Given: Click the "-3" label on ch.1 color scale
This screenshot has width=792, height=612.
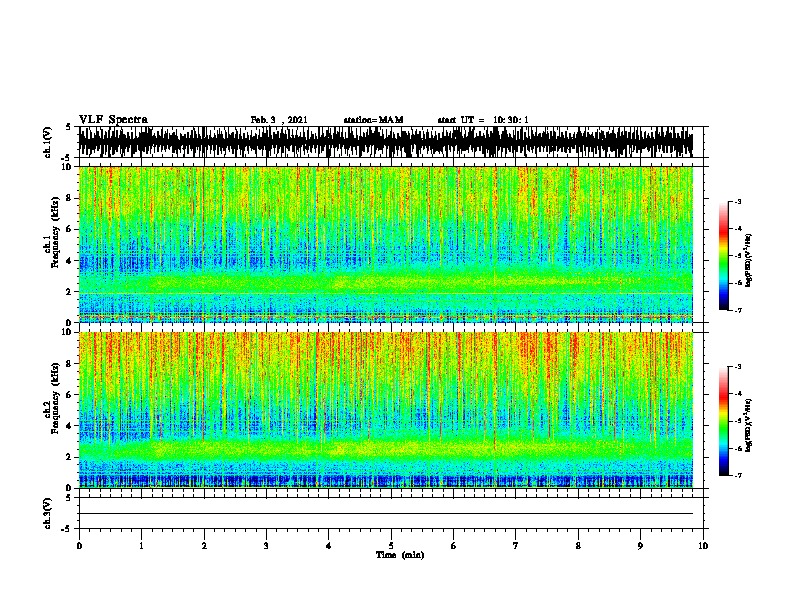Looking at the screenshot, I should (x=737, y=202).
